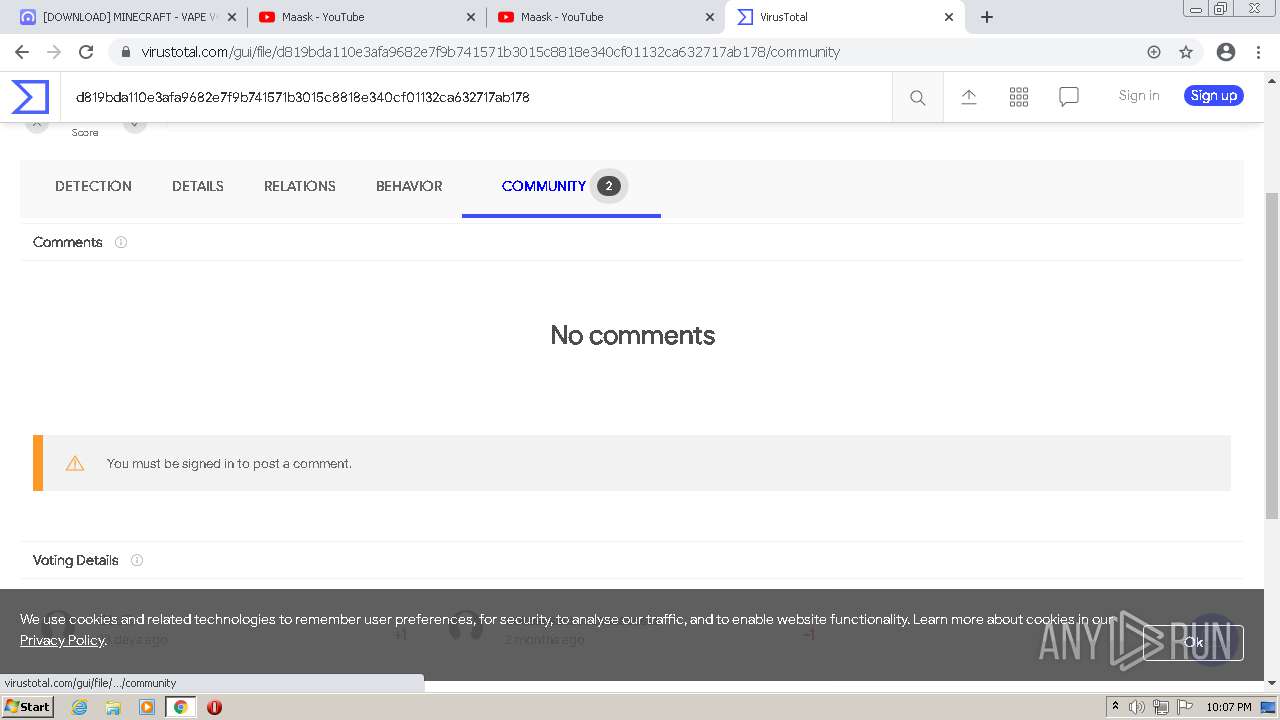
Task: Click the community score downvote chevron
Action: pos(135,124)
